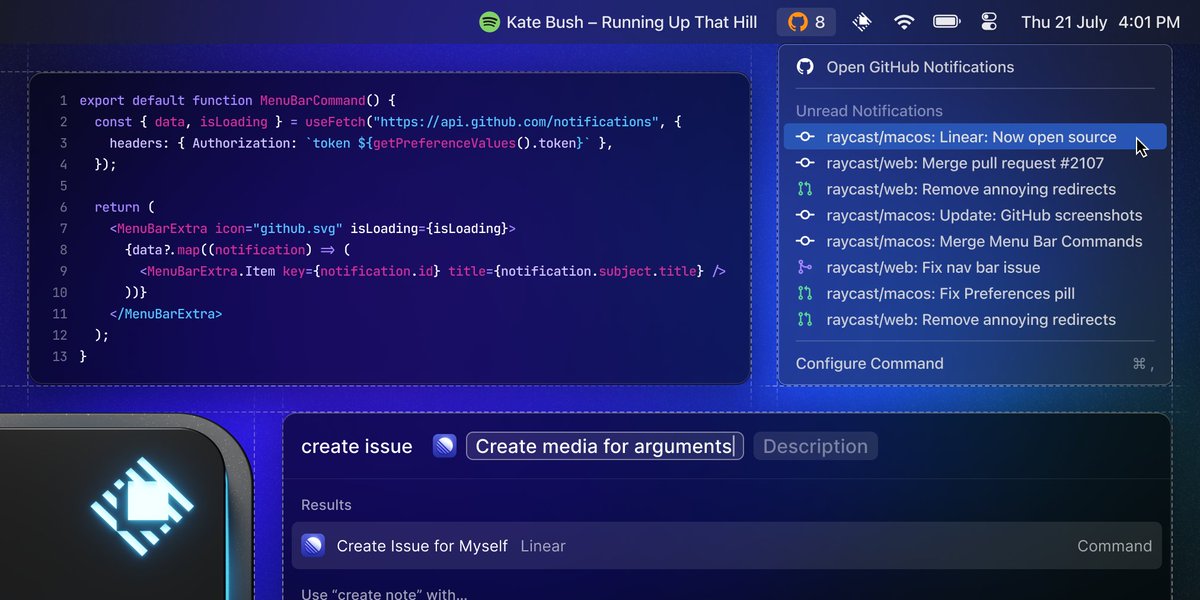Click commit icon for Update: GitHub screenshots

[805, 215]
